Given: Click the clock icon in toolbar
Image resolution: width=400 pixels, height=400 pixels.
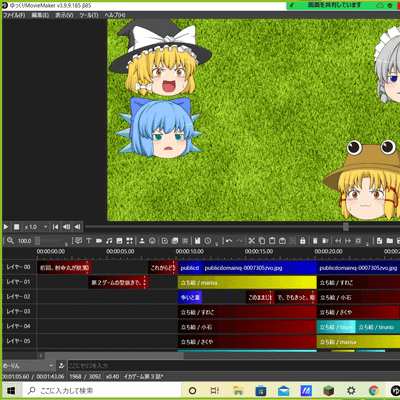Looking at the screenshot, I should [x=208, y=240].
